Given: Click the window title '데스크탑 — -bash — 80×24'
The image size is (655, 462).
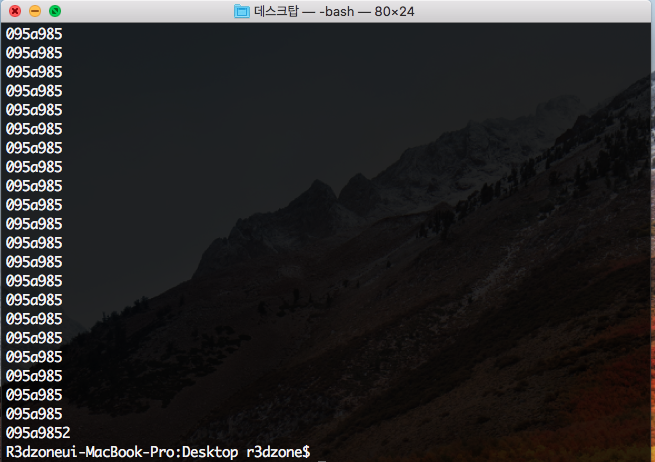Looking at the screenshot, I should coord(334,11).
